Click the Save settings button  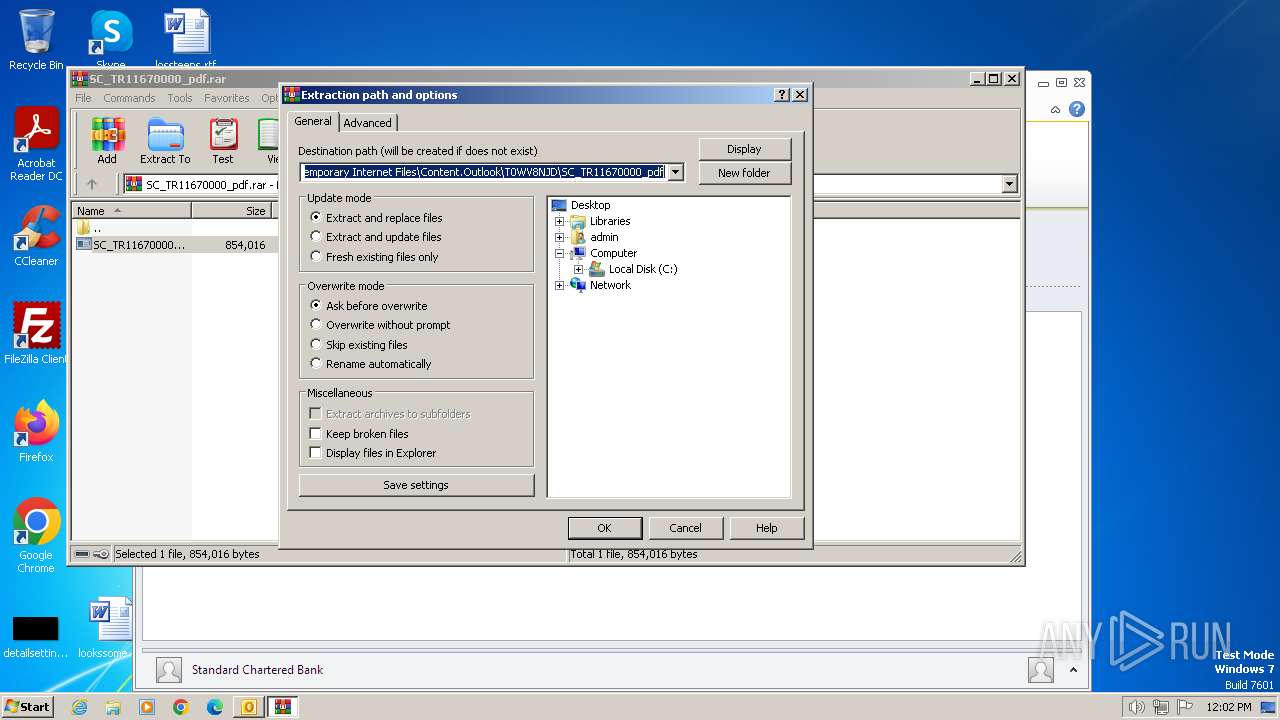(x=416, y=485)
